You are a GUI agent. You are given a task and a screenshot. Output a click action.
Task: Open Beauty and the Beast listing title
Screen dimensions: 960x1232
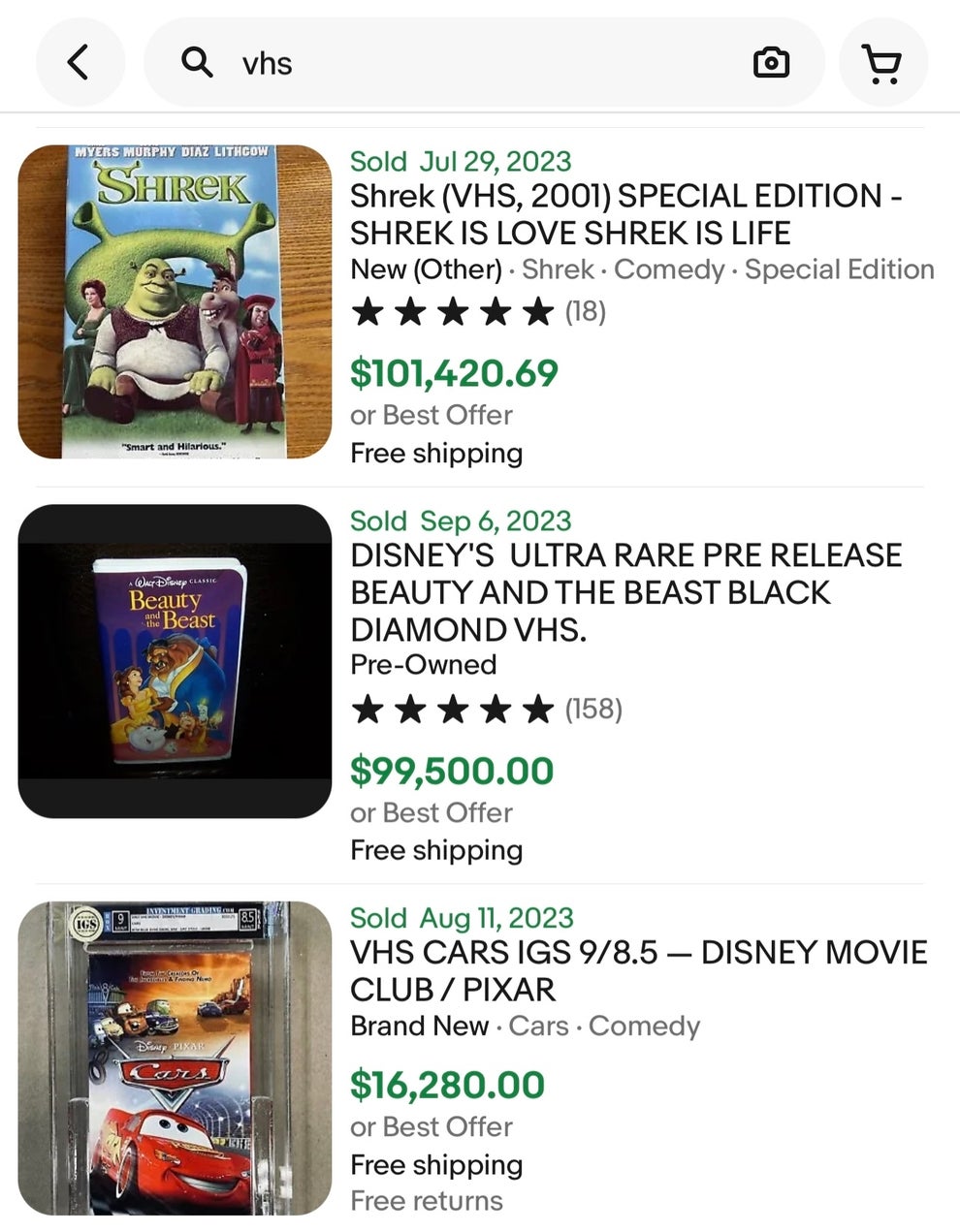(625, 592)
